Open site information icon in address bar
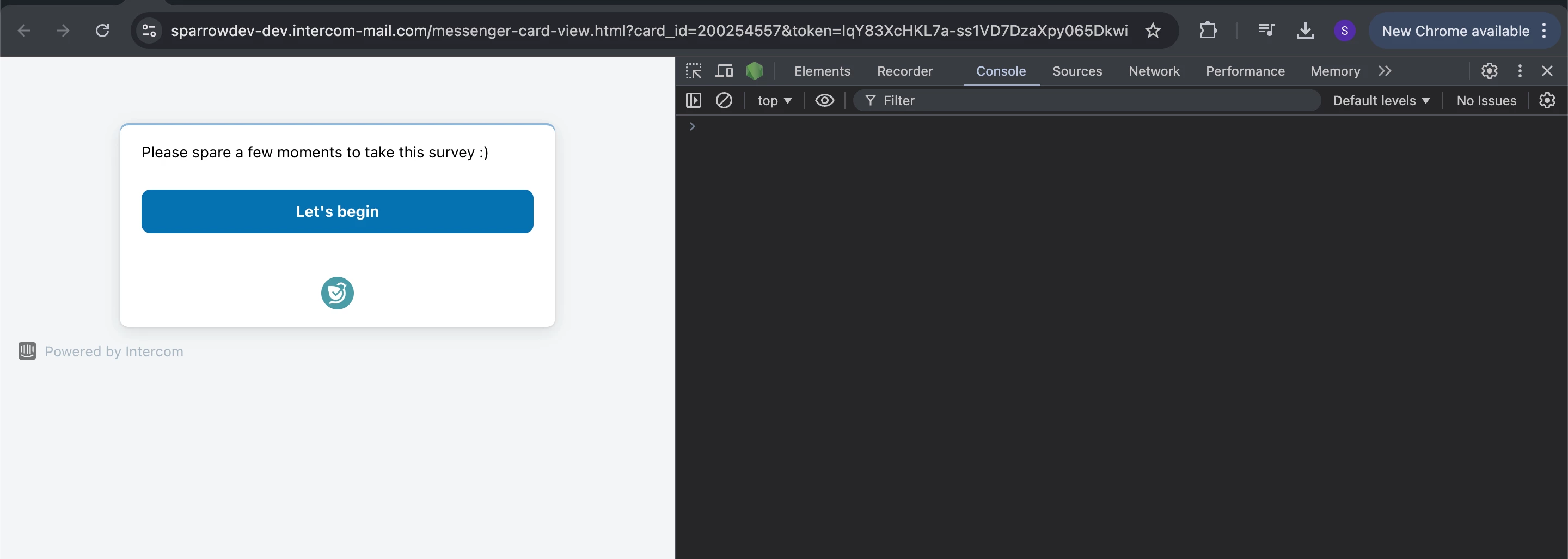The height and width of the screenshot is (559, 1568). point(149,31)
